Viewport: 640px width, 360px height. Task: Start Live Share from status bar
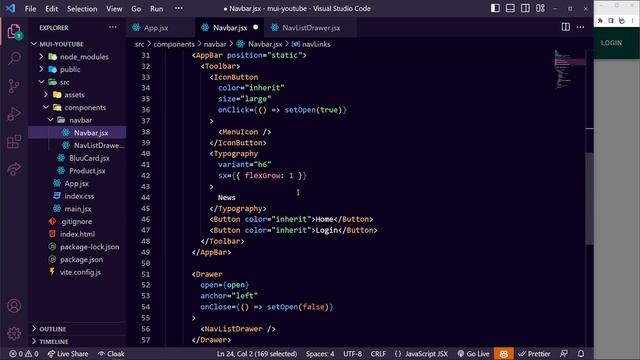point(68,354)
